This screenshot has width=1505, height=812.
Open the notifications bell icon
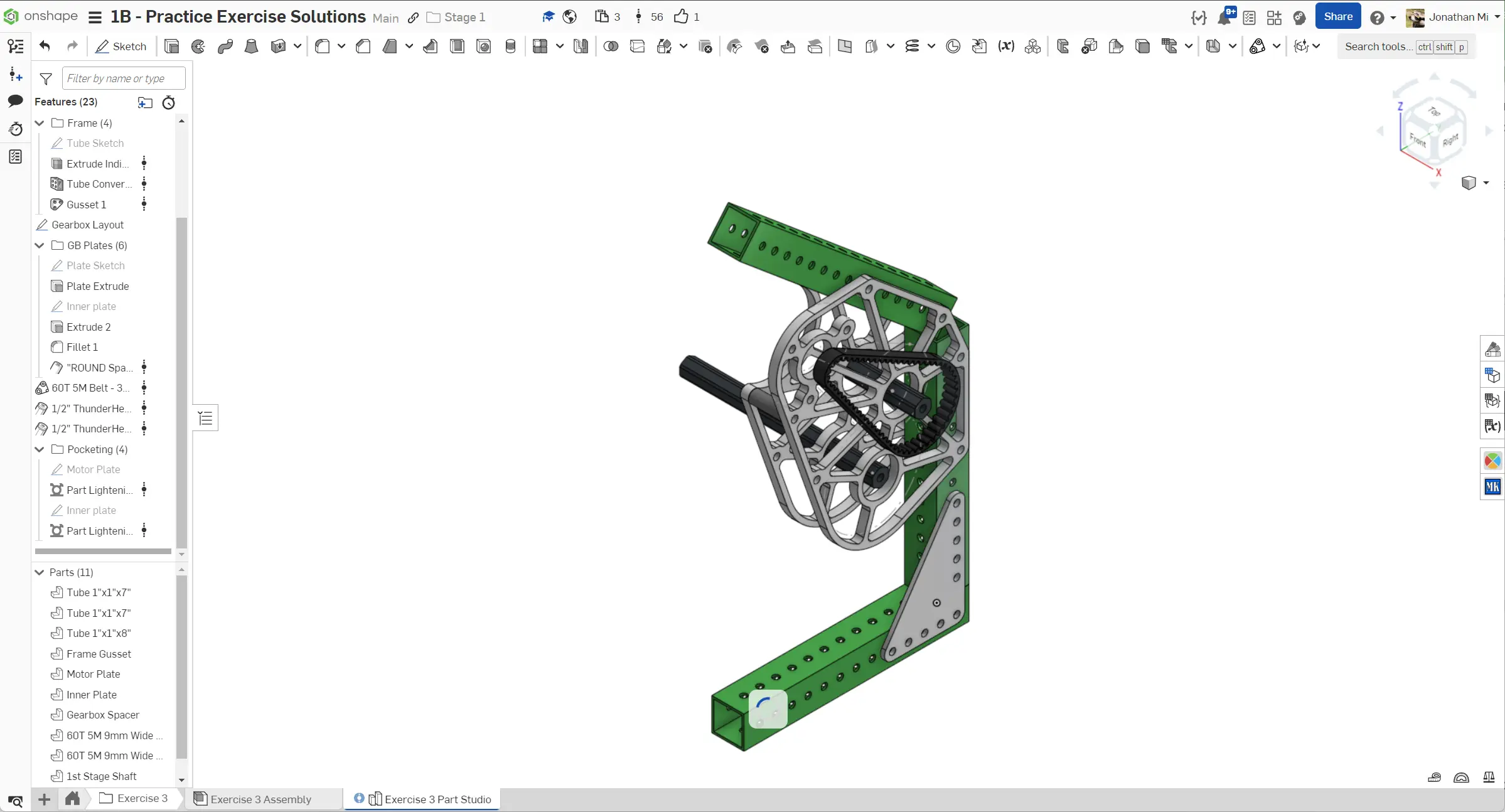coord(1224,18)
